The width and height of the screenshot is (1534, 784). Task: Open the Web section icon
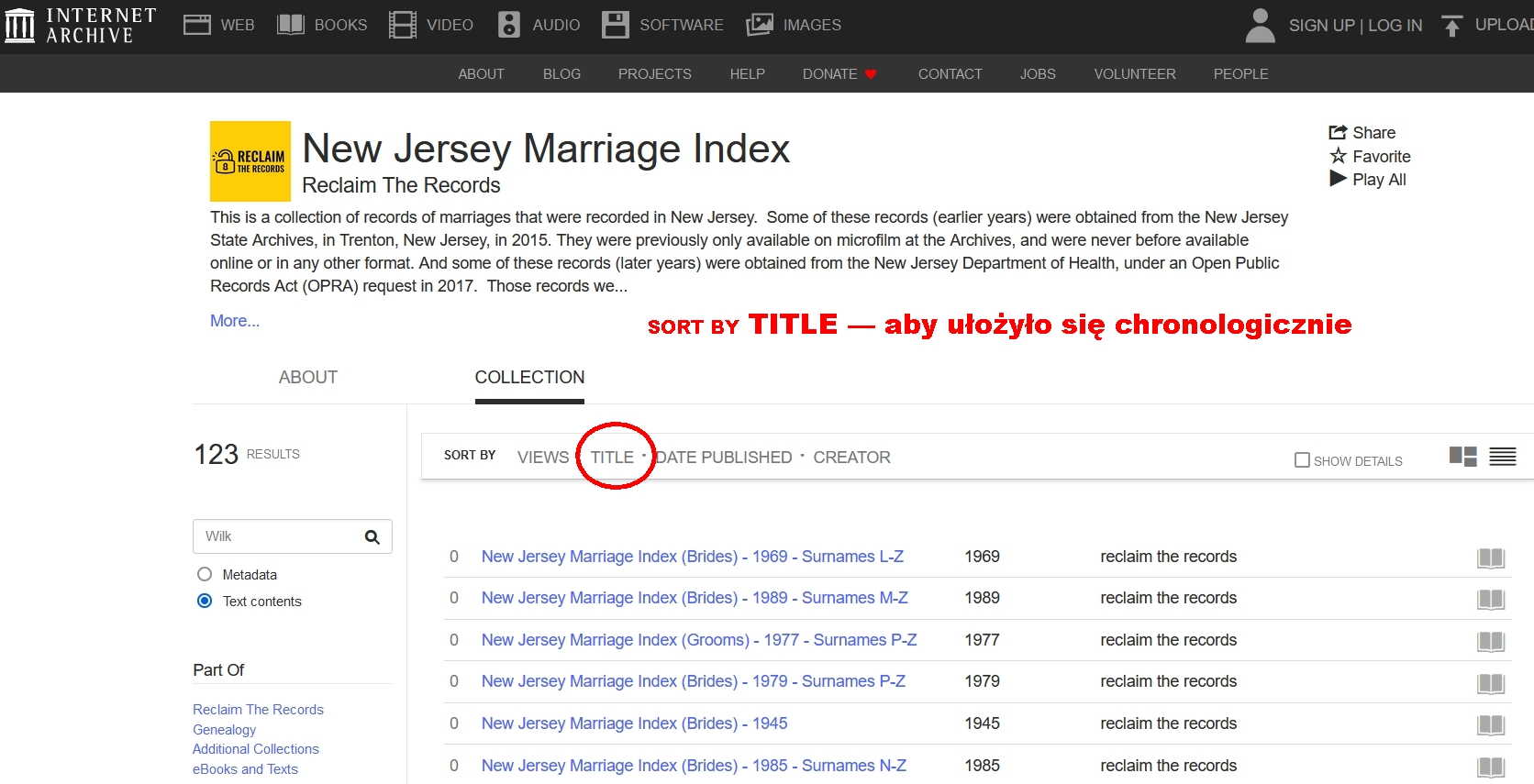[196, 25]
